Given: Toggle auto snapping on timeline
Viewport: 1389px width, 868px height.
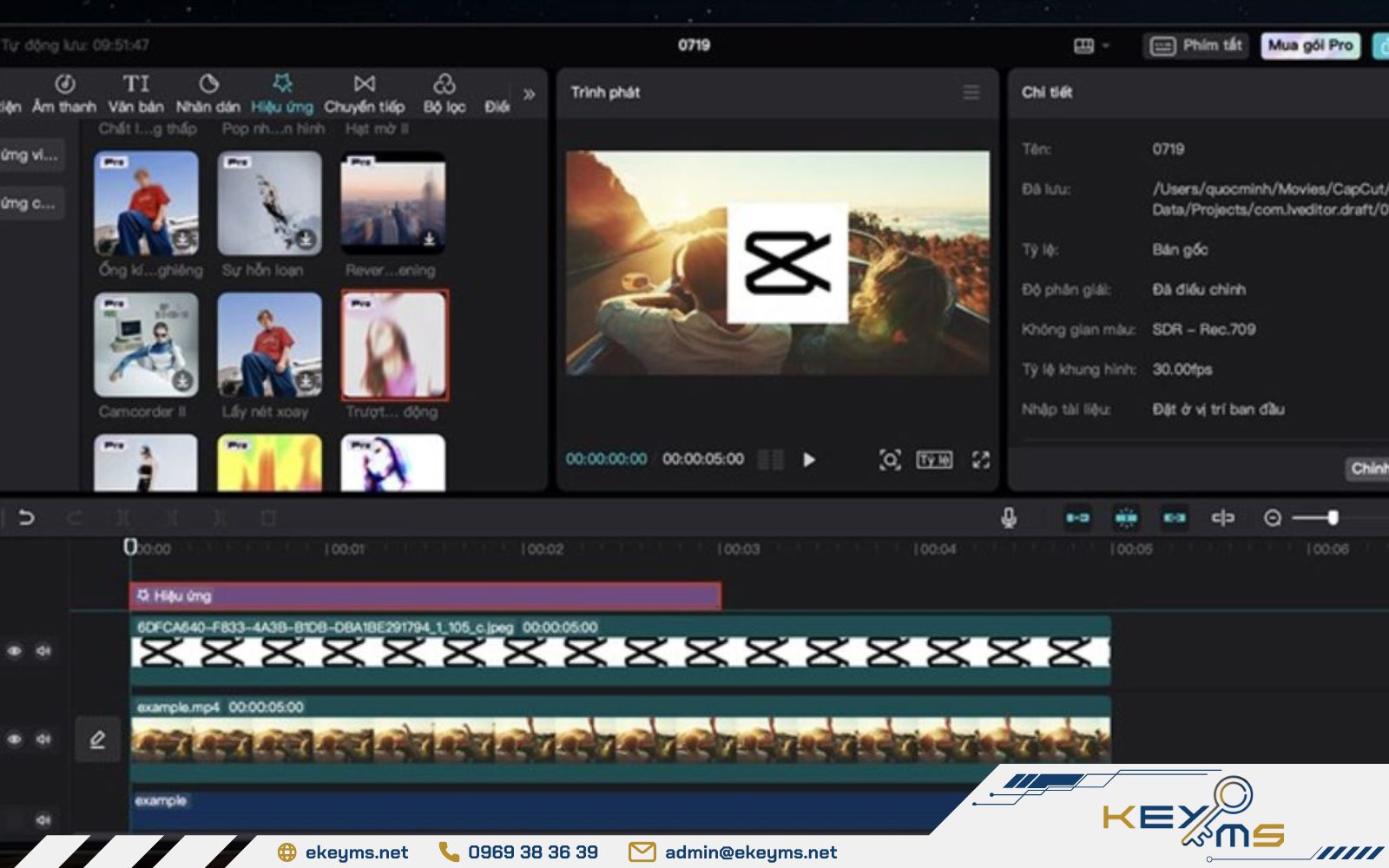Looking at the screenshot, I should click(x=1126, y=518).
